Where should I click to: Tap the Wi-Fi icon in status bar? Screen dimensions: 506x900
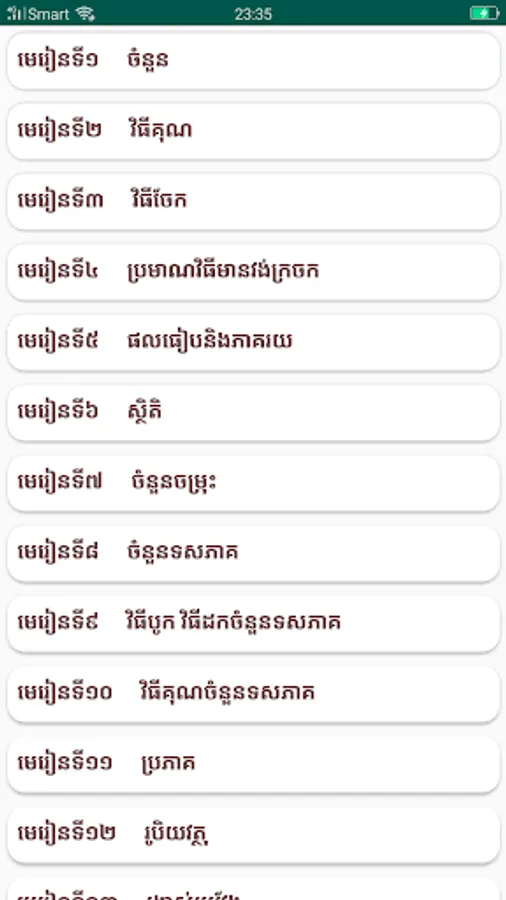[85, 13]
